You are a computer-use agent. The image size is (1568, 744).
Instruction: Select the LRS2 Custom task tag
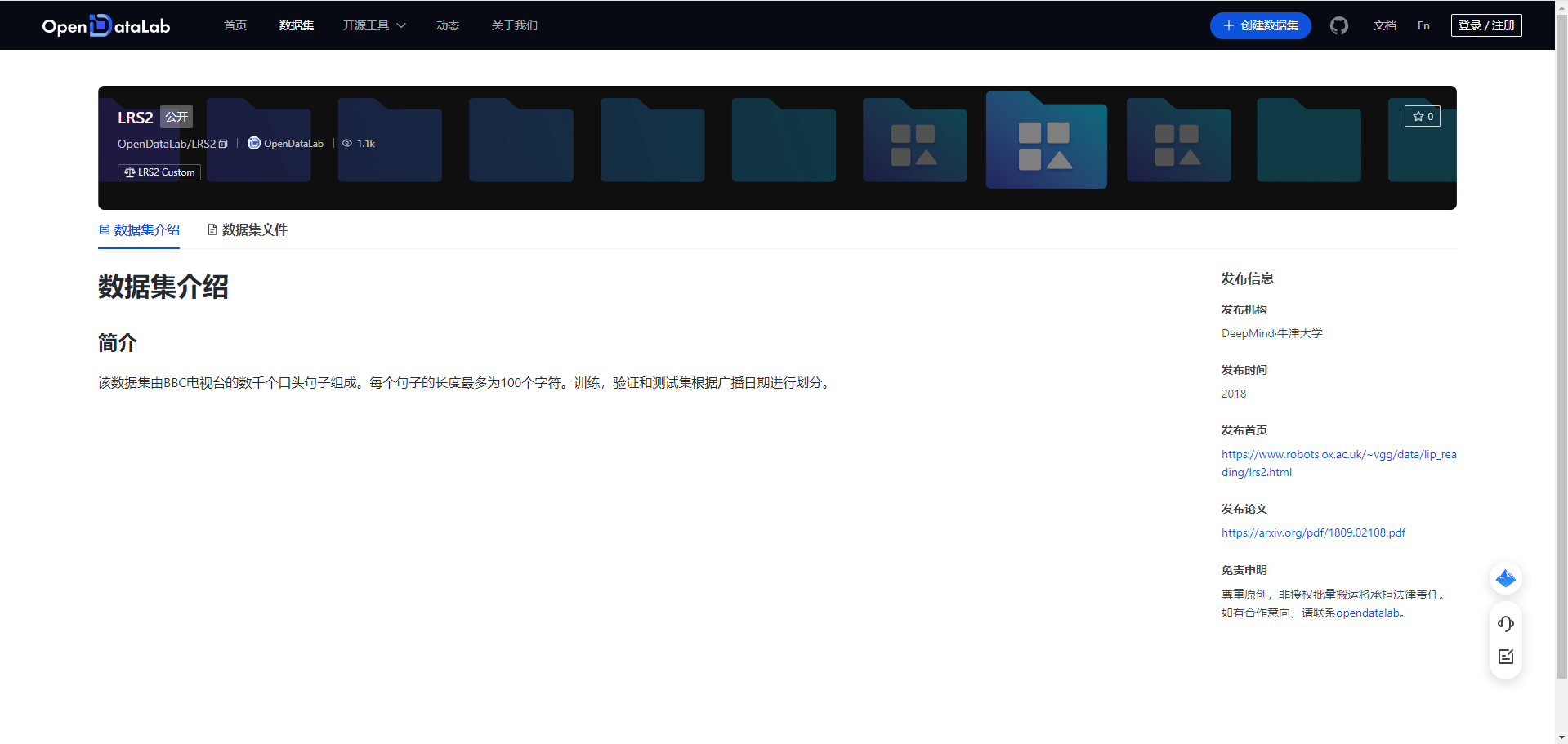(x=159, y=172)
